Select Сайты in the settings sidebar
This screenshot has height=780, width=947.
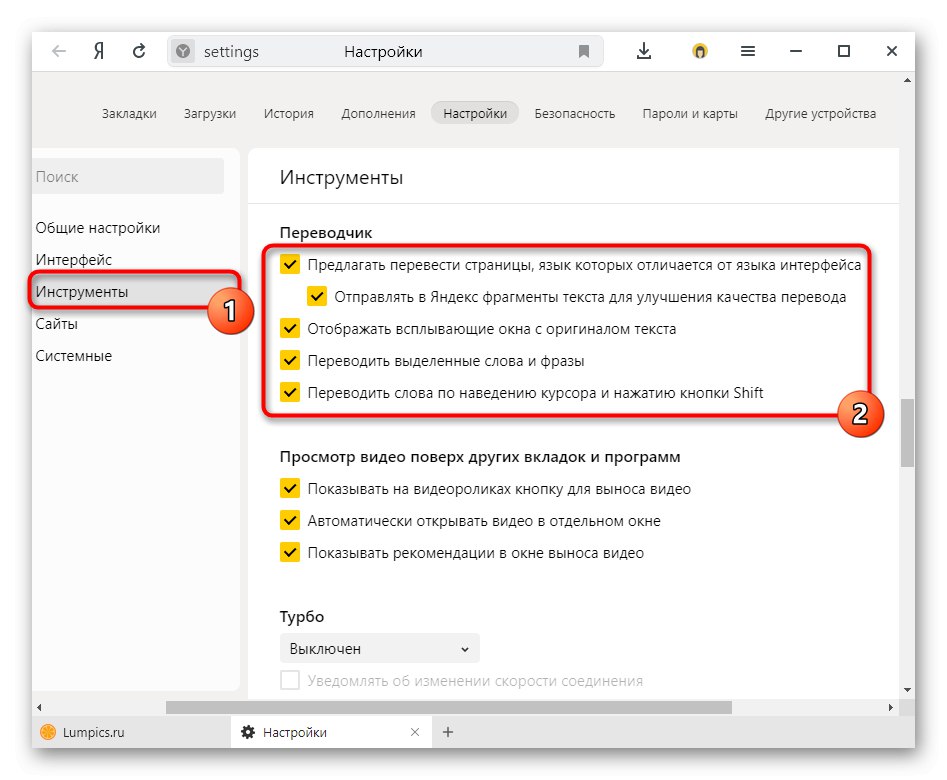coord(57,323)
